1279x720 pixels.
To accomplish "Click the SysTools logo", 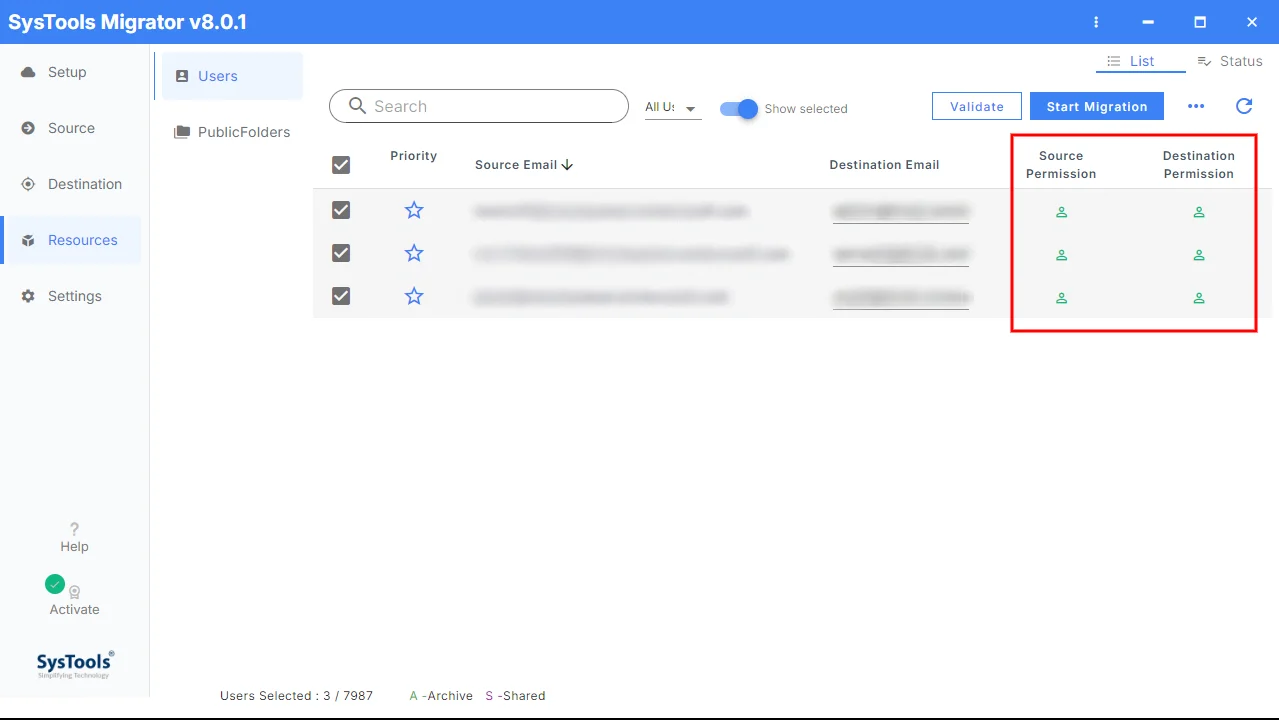I will [75, 664].
